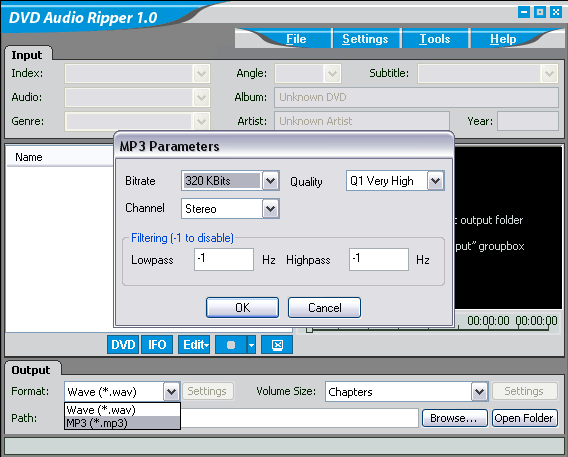This screenshot has height=457, width=568.
Task: Click the Format Settings button
Action: tap(207, 391)
